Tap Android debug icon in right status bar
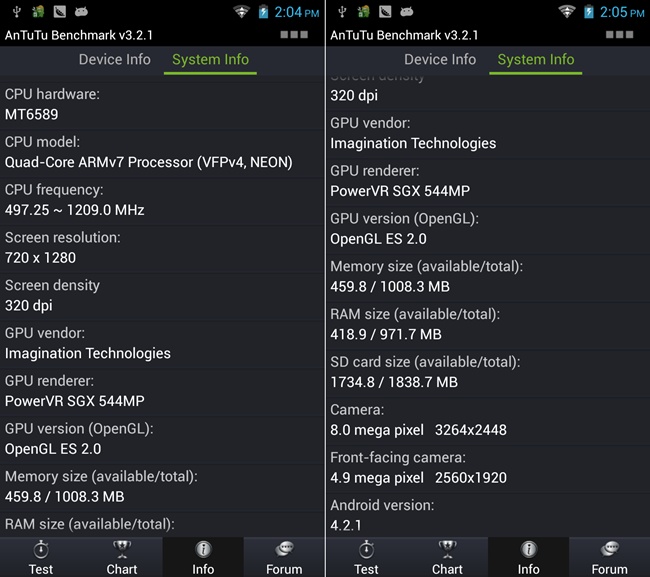The image size is (650, 577). (407, 12)
